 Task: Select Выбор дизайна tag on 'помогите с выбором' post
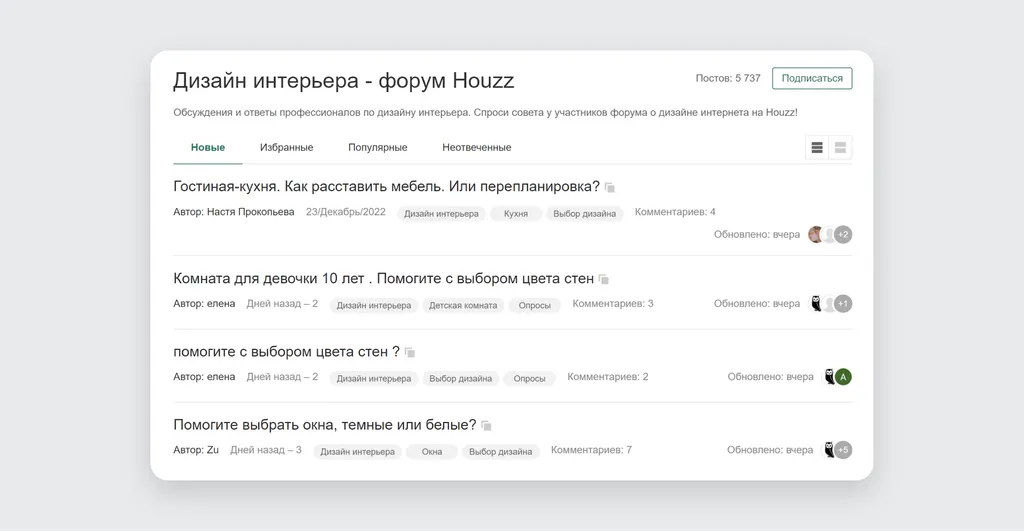click(x=460, y=378)
